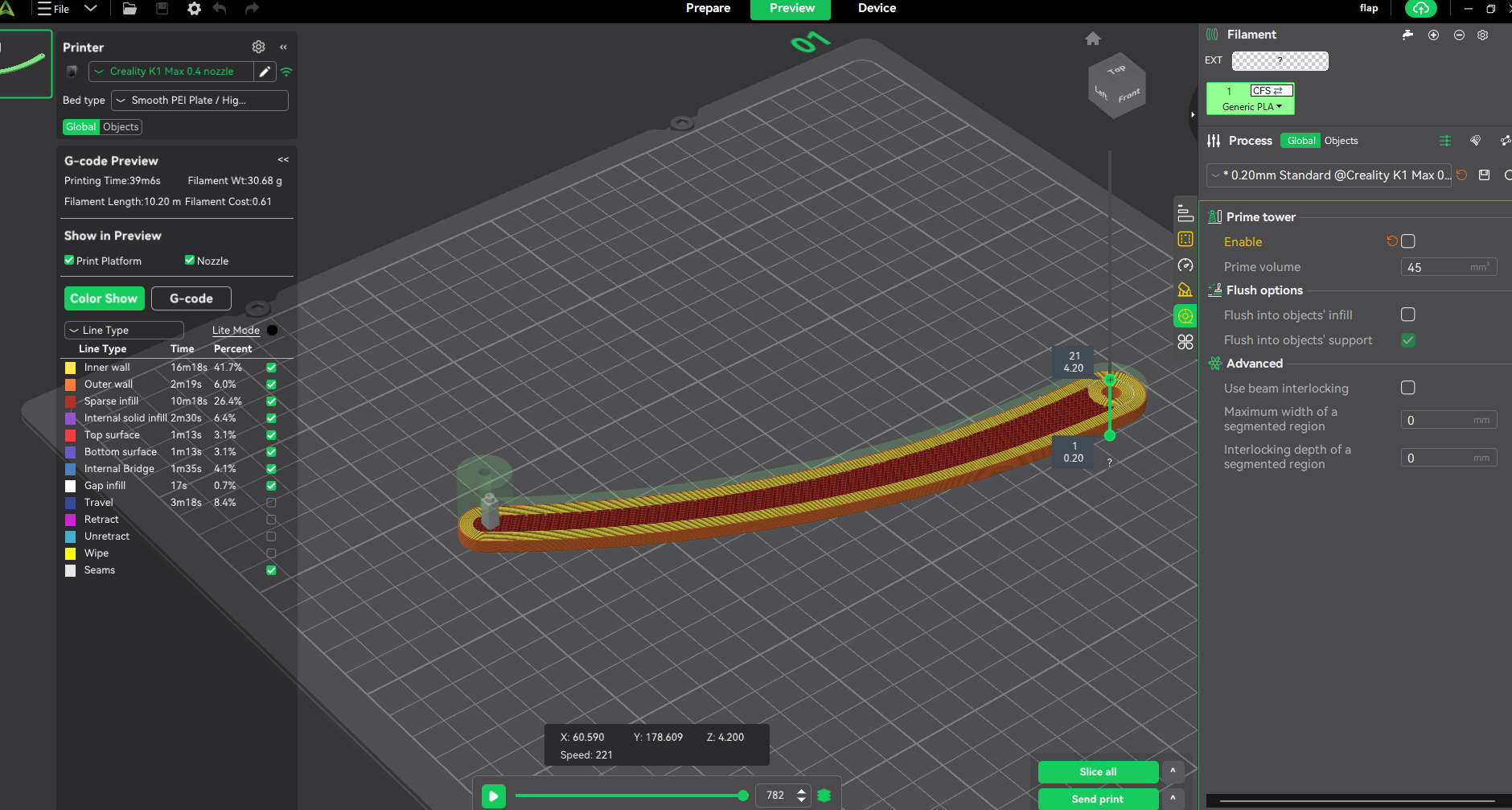Open the Line Type dropdown
The image size is (1512, 810).
(124, 331)
